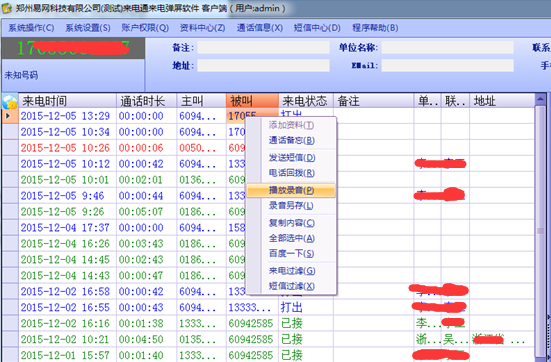Open the 账户权限(Q) menu

click(145, 28)
